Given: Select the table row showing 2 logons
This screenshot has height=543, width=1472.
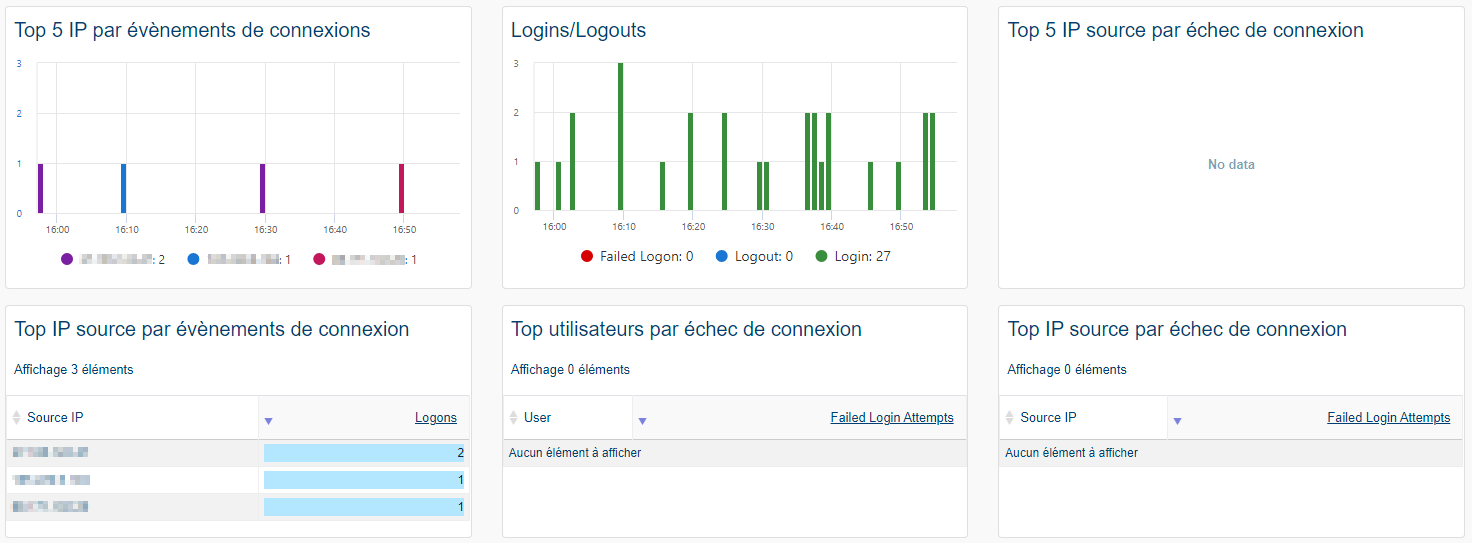Looking at the screenshot, I should [237, 453].
